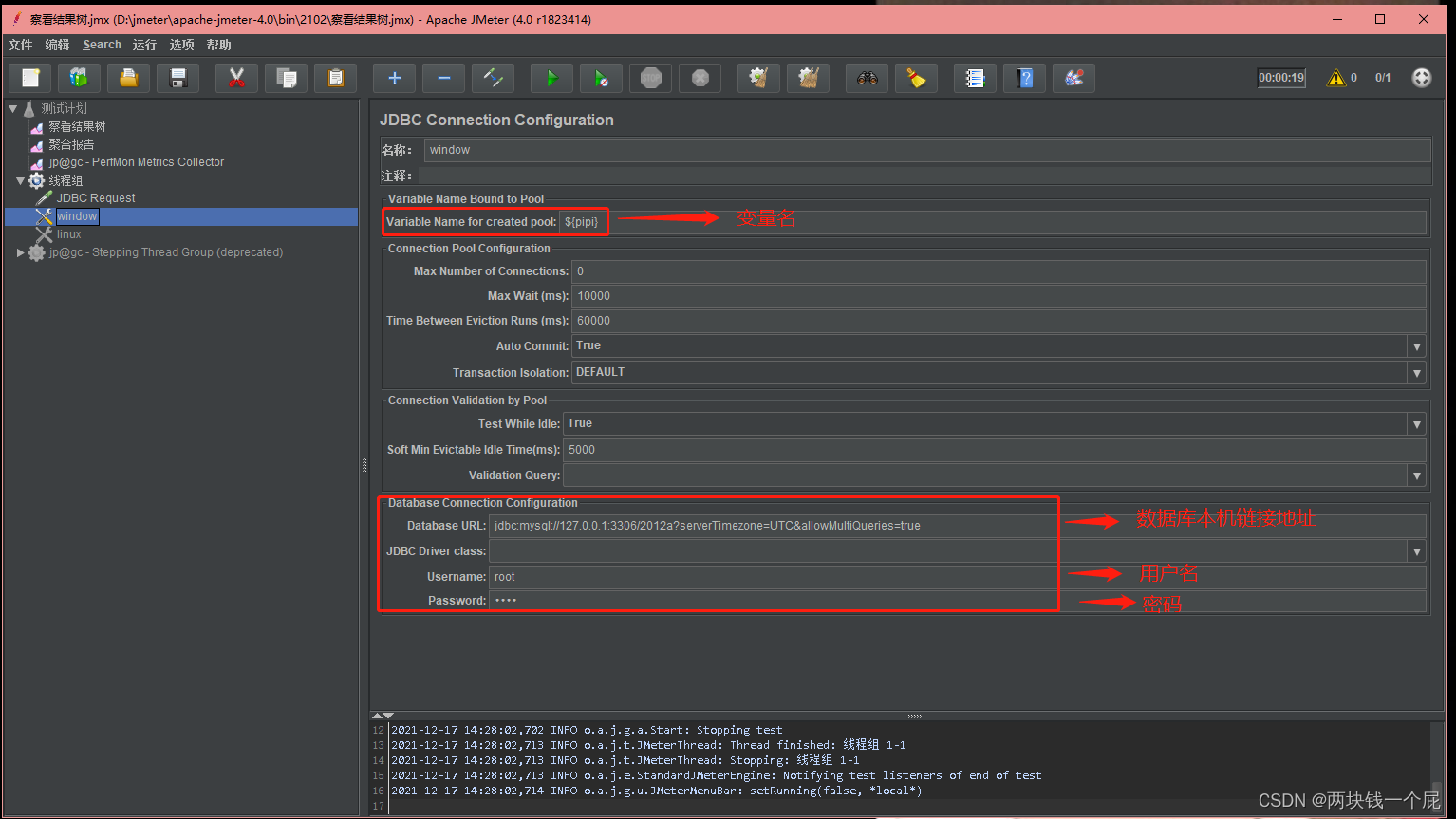Select JDBC Request in the tree
Image resolution: width=1456 pixels, height=819 pixels.
[96, 198]
